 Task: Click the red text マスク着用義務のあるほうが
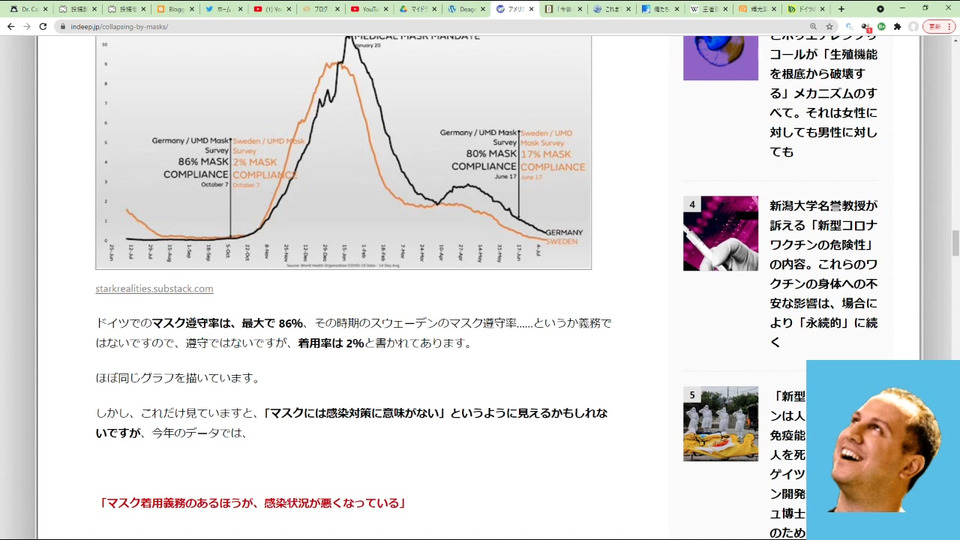[x=252, y=503]
